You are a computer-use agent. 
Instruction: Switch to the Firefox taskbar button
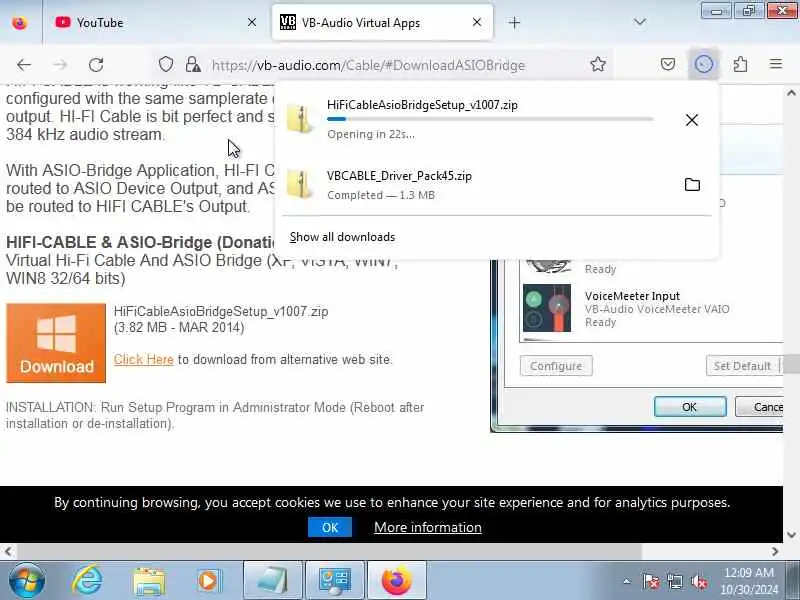pos(396,581)
